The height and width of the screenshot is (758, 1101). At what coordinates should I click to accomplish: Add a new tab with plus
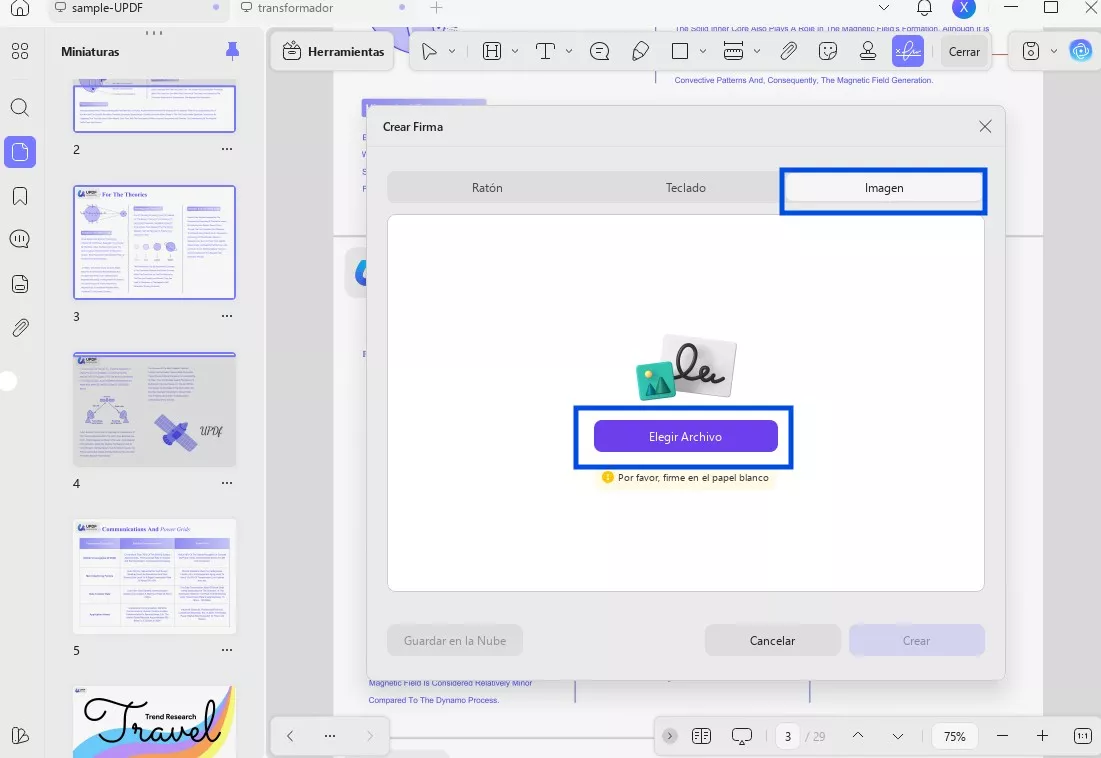click(436, 8)
